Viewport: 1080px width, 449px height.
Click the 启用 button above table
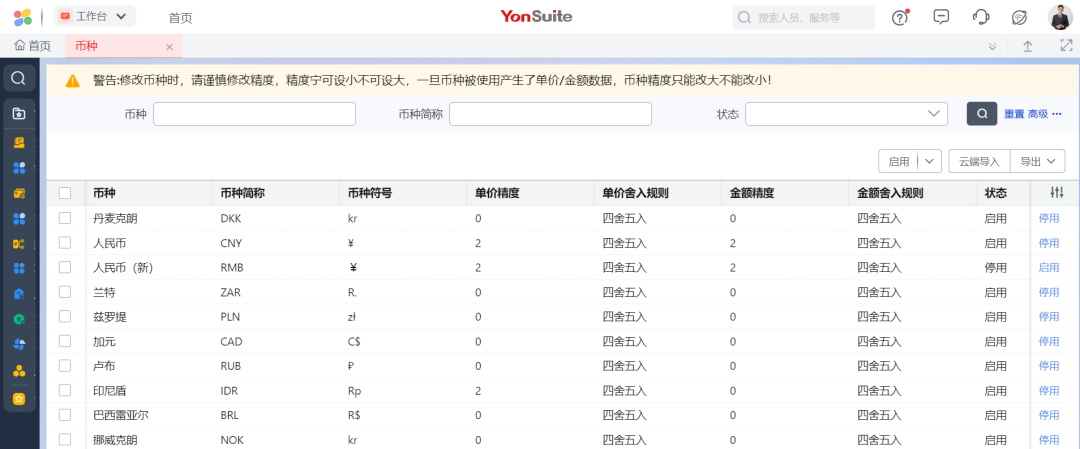(x=899, y=161)
